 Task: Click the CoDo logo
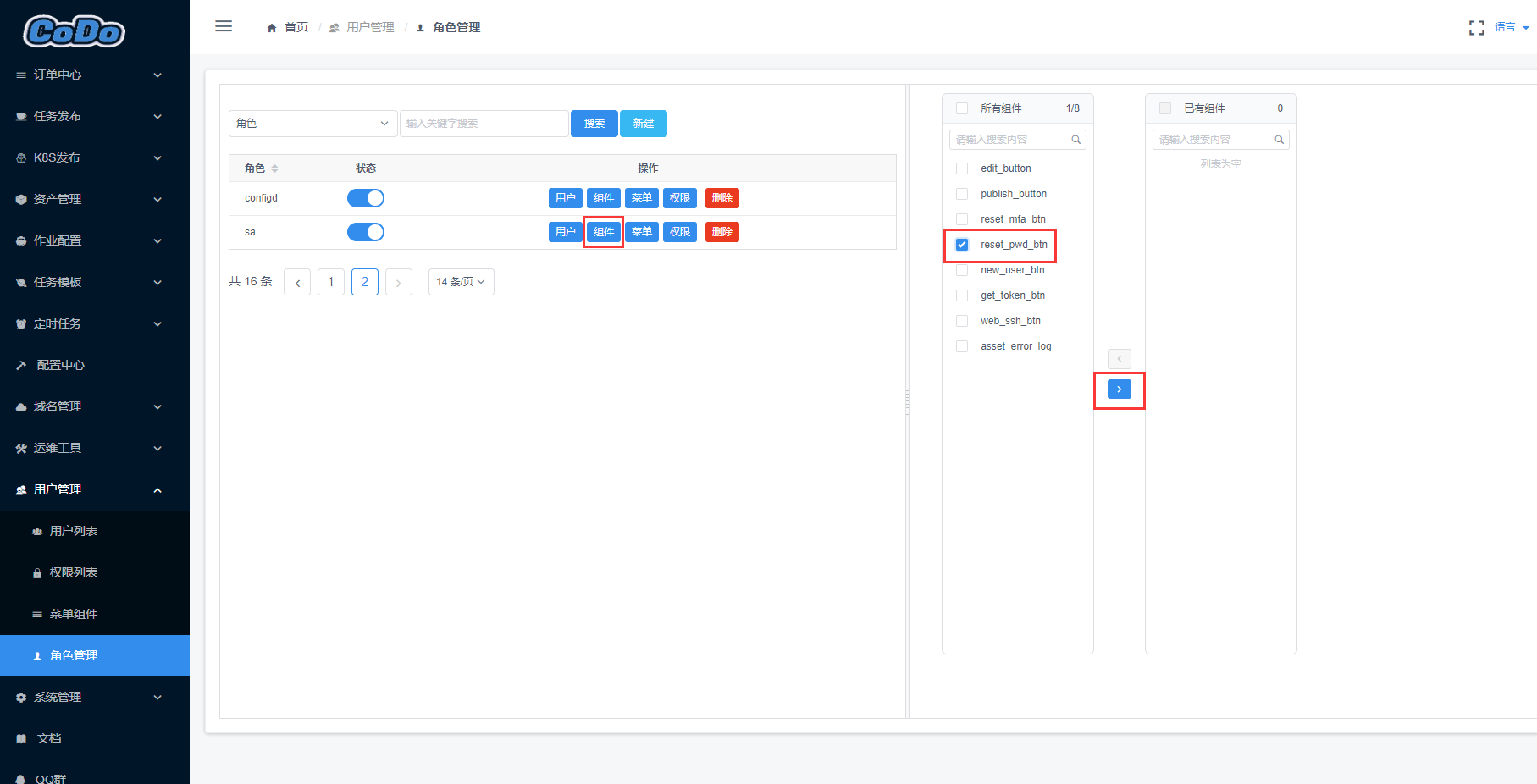(75, 31)
